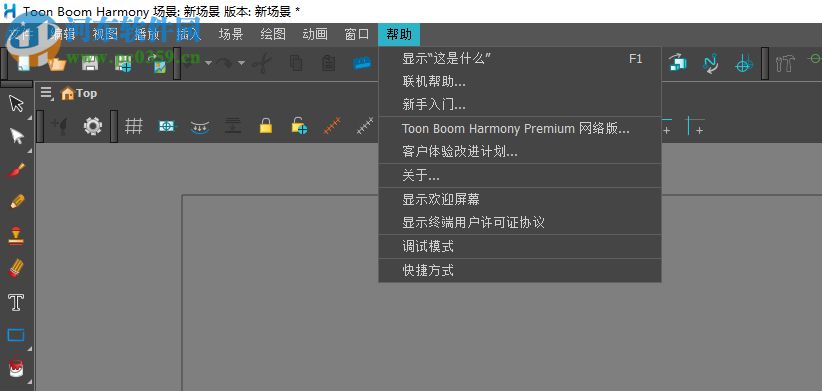The image size is (822, 391).
Task: Open the 播放 menu
Action: pyautogui.click(x=147, y=35)
